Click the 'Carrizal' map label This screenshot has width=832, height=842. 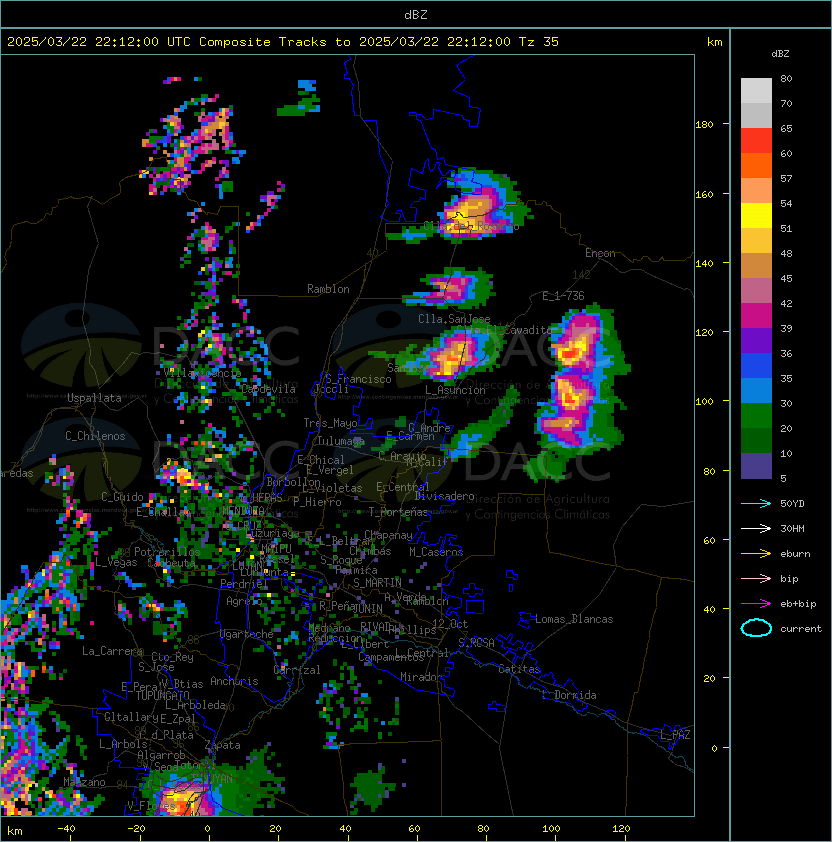coord(297,670)
